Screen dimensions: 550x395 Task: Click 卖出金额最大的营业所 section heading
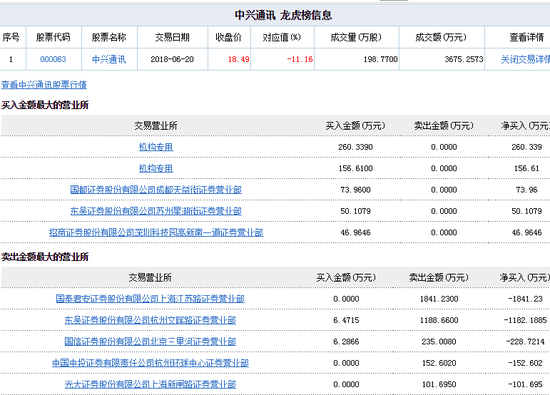[x=45, y=257]
